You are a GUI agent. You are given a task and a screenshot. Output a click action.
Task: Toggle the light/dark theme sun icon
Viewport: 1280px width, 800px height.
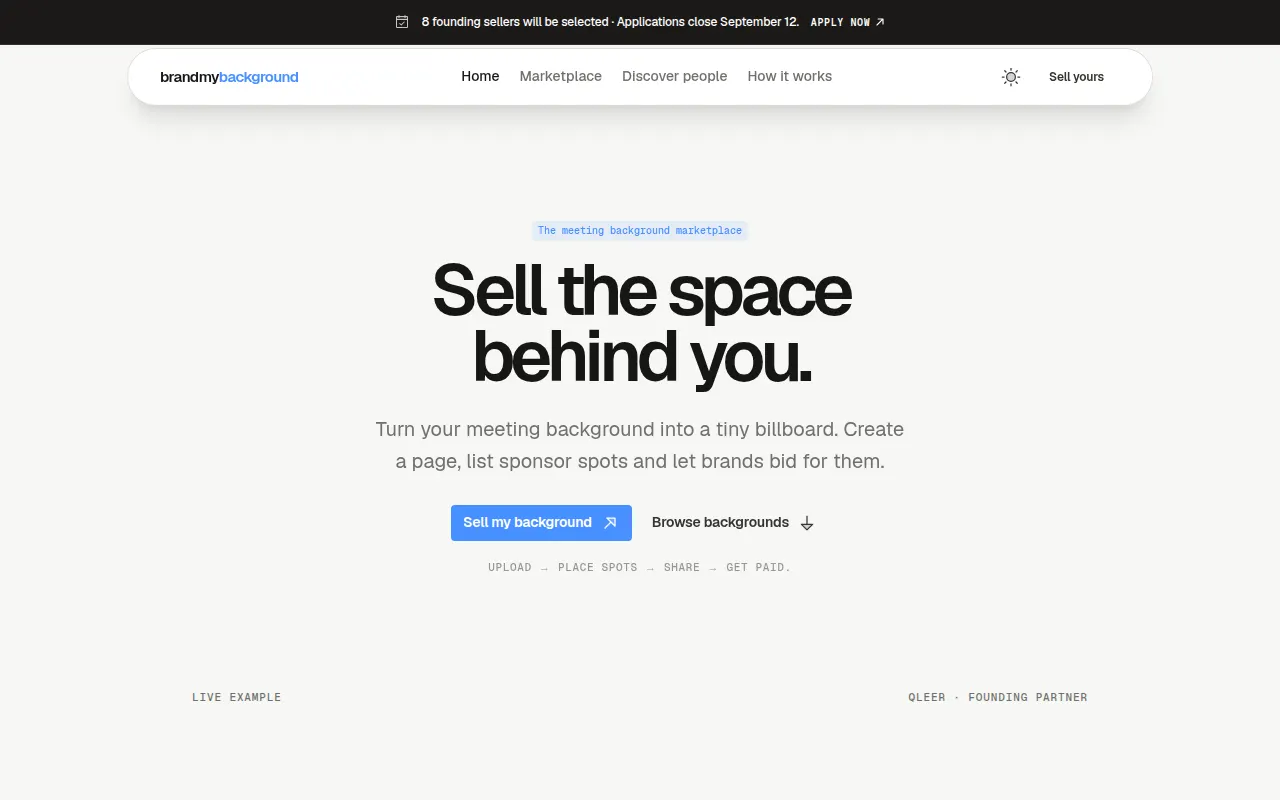(x=1011, y=77)
